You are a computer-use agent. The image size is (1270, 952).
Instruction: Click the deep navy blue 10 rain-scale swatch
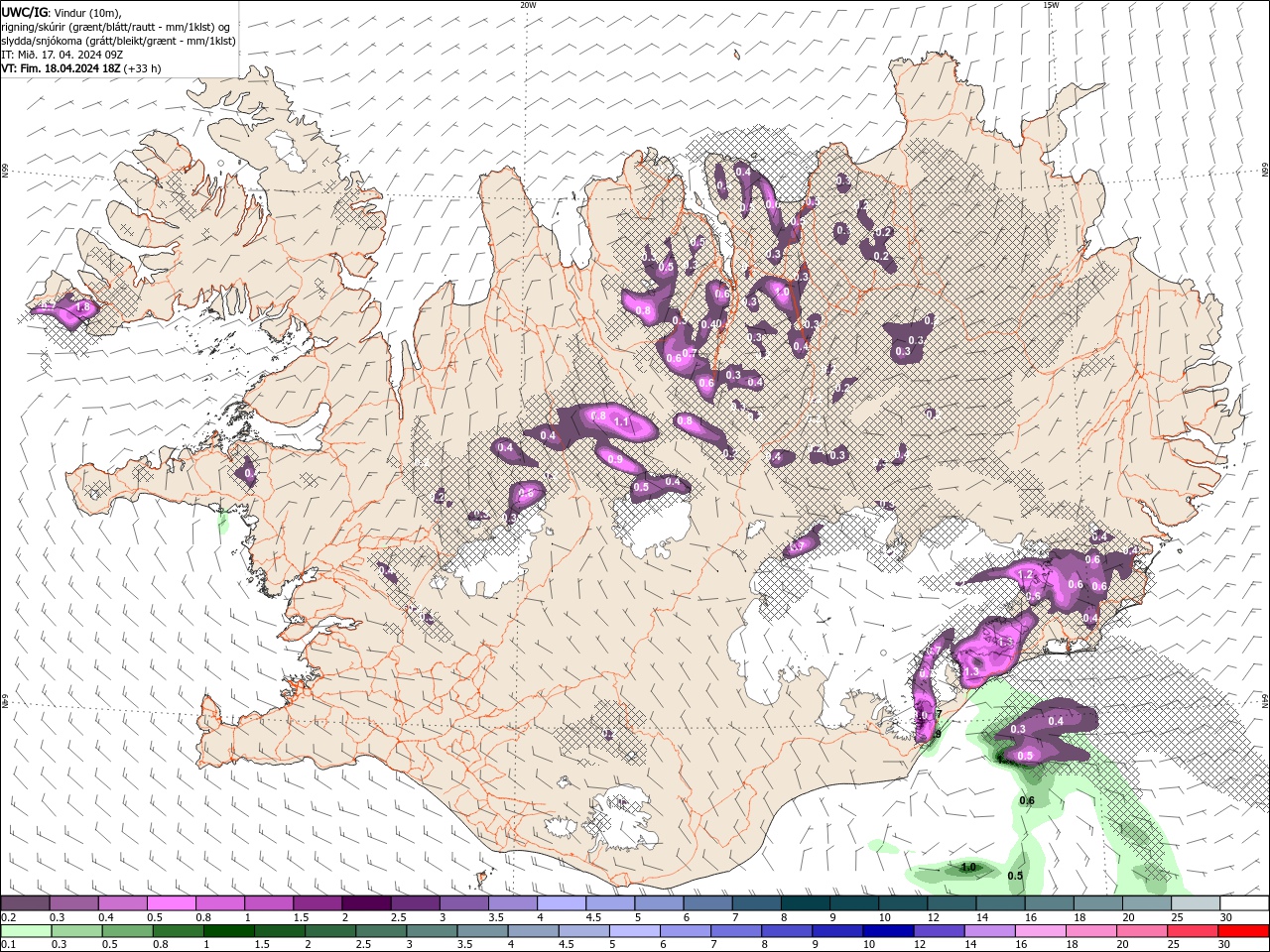pyautogui.click(x=887, y=930)
